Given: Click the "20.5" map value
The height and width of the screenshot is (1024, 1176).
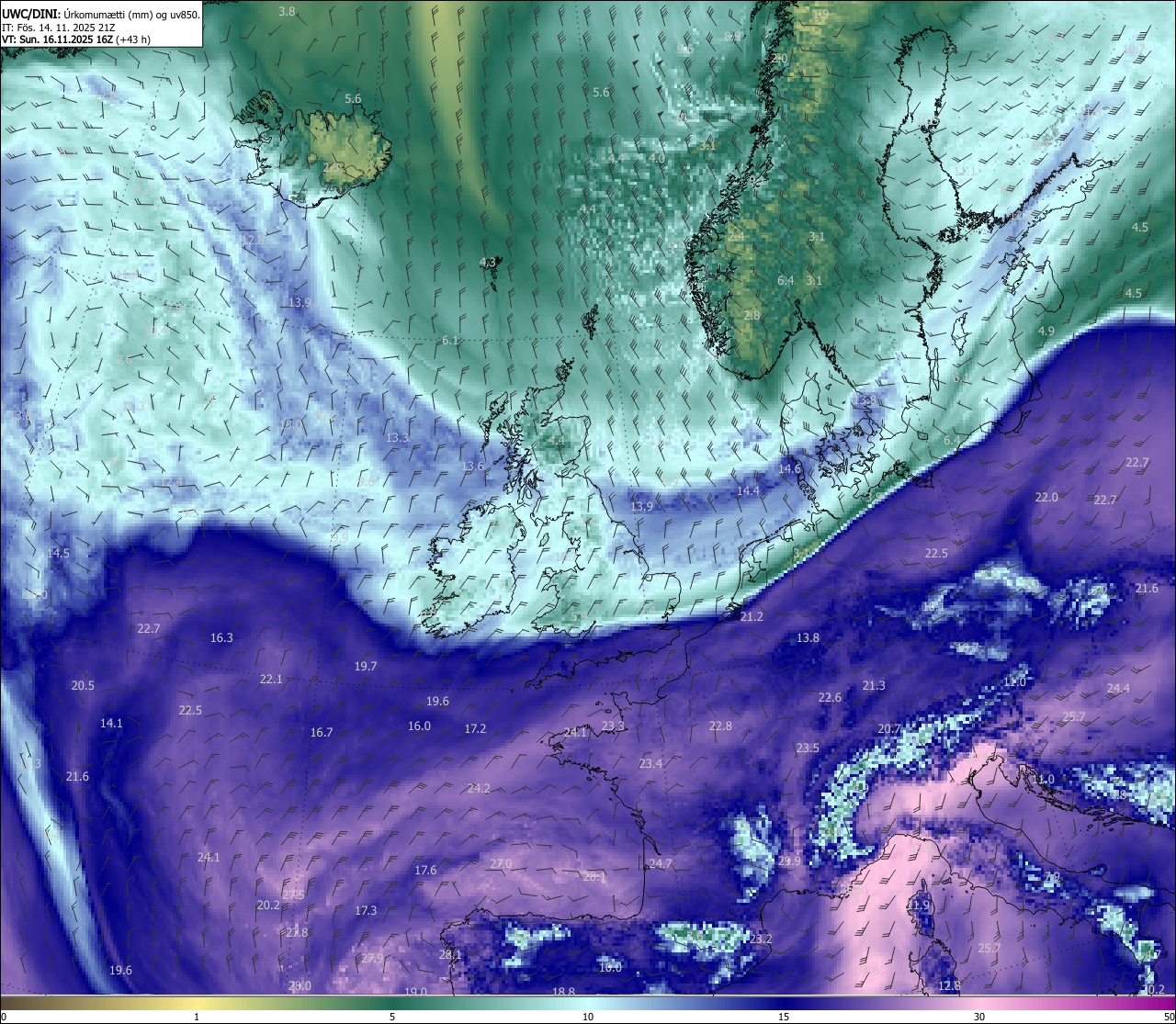Looking at the screenshot, I should [x=83, y=686].
